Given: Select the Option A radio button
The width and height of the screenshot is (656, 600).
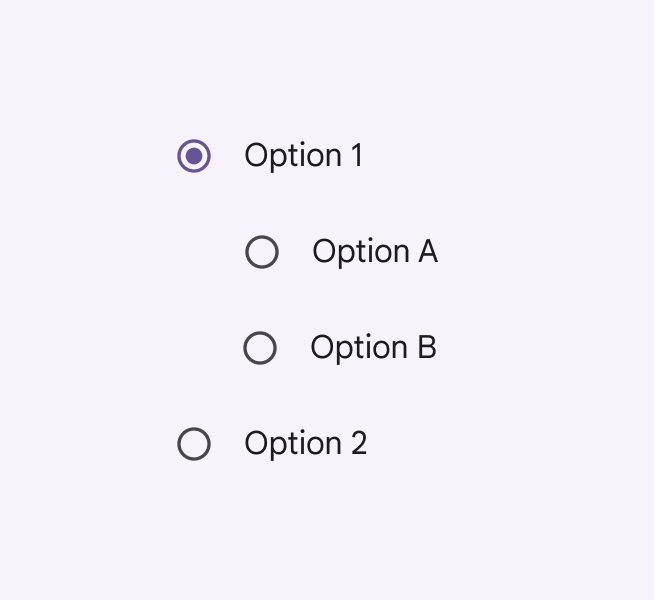Looking at the screenshot, I should (262, 252).
